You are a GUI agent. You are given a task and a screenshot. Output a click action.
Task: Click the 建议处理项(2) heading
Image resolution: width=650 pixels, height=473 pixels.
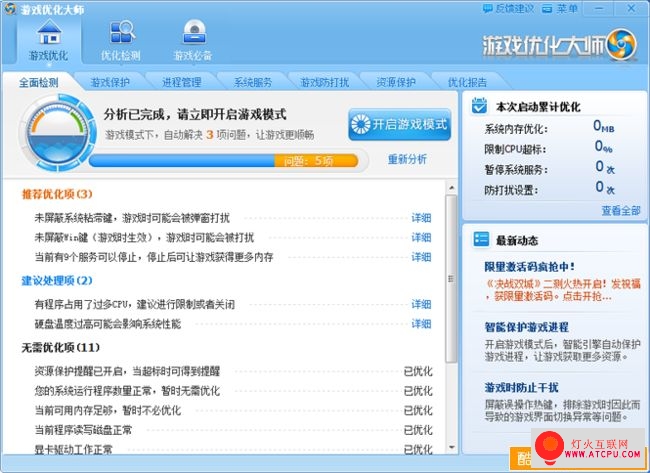[x=57, y=281]
